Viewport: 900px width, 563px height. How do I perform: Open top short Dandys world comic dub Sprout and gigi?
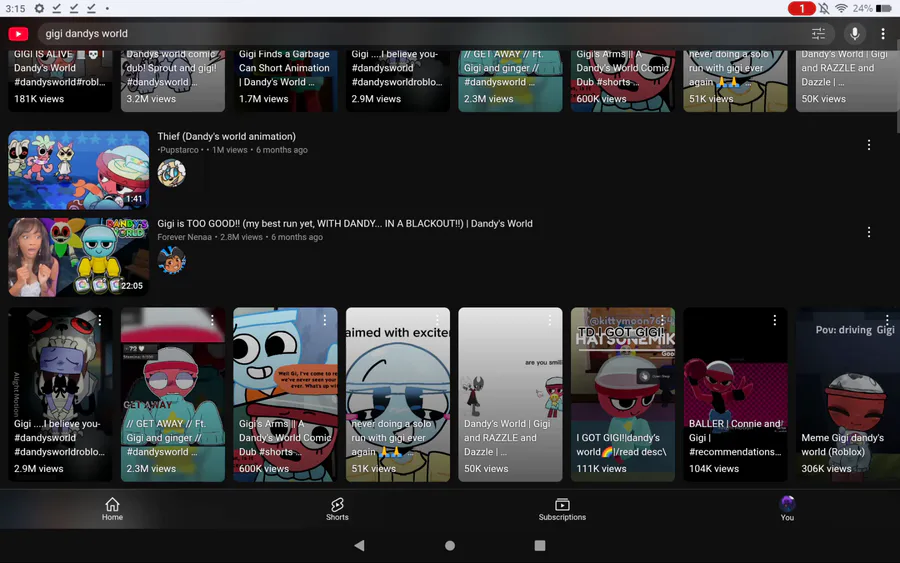(173, 80)
